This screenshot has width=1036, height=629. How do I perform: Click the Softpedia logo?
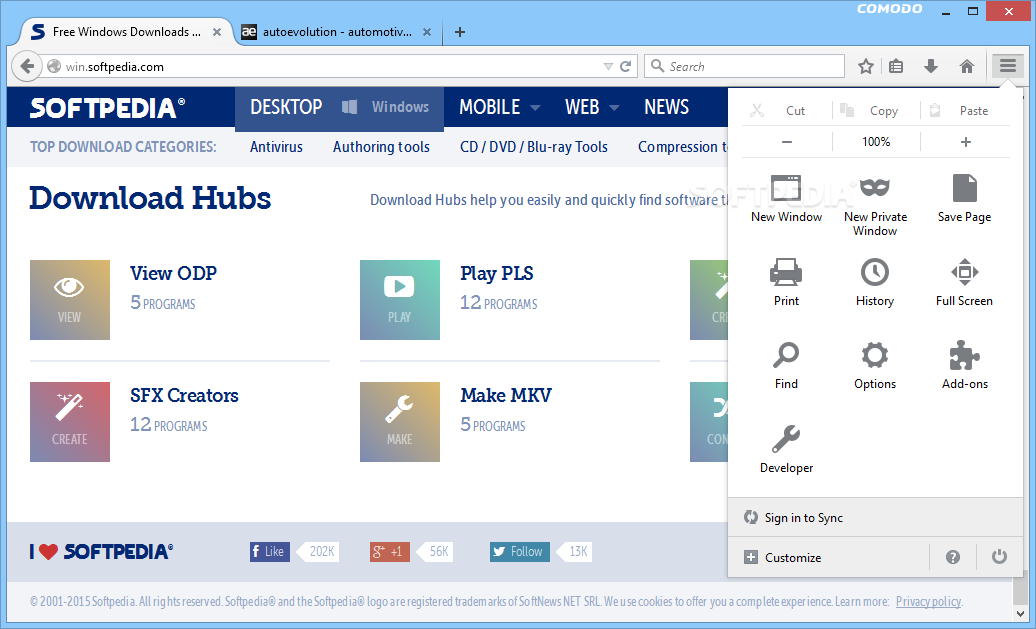click(x=107, y=108)
